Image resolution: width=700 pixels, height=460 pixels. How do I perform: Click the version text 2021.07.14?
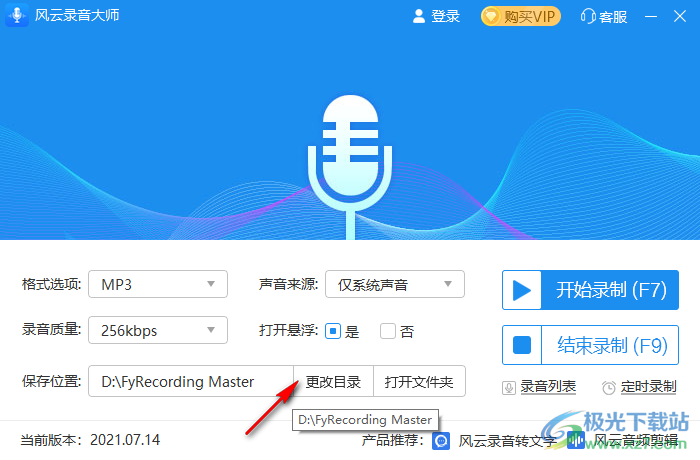125,440
